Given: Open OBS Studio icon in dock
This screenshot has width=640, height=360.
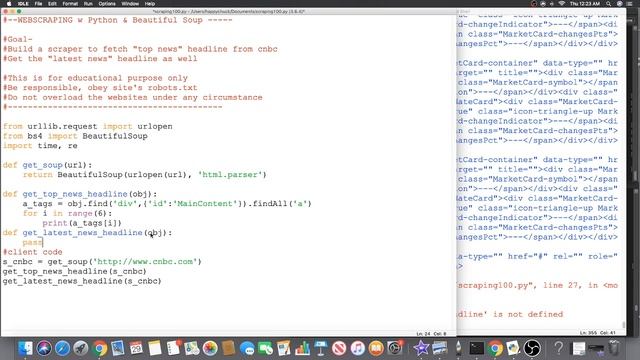Looking at the screenshot, I should tap(532, 349).
